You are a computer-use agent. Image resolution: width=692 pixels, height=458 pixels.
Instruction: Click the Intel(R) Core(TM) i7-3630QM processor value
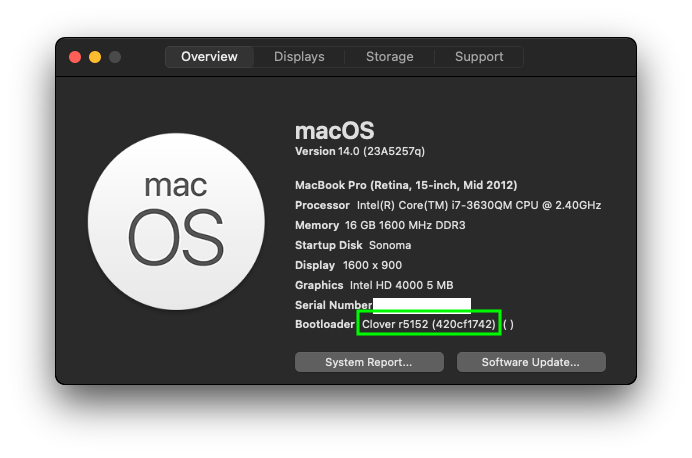tap(479, 205)
